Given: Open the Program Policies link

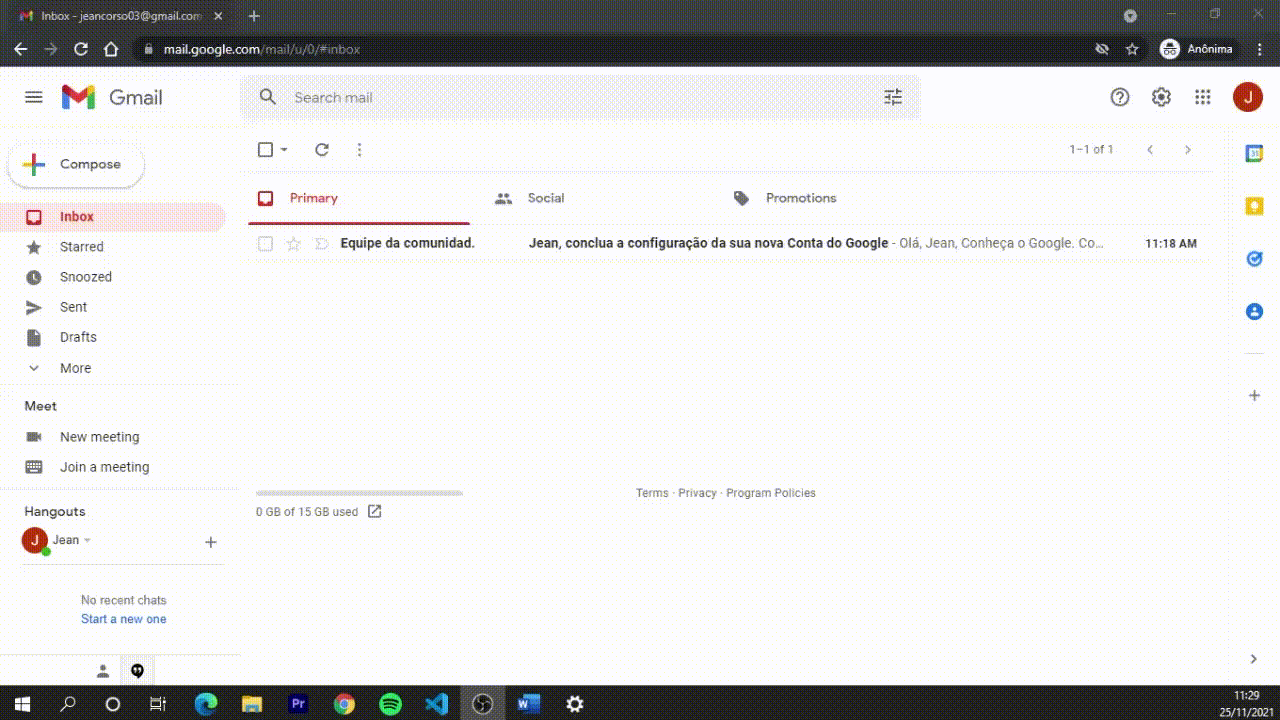Looking at the screenshot, I should coord(771,493).
